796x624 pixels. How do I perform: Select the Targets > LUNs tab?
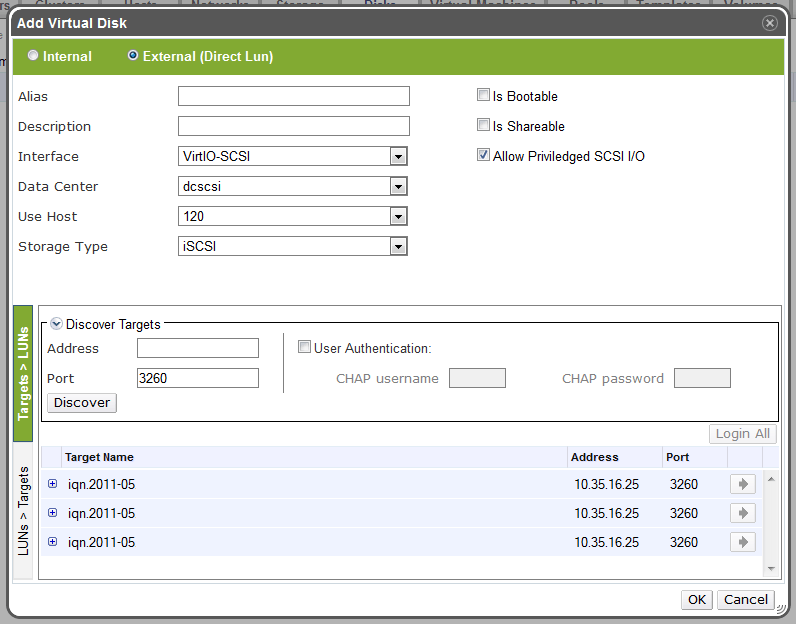point(24,374)
